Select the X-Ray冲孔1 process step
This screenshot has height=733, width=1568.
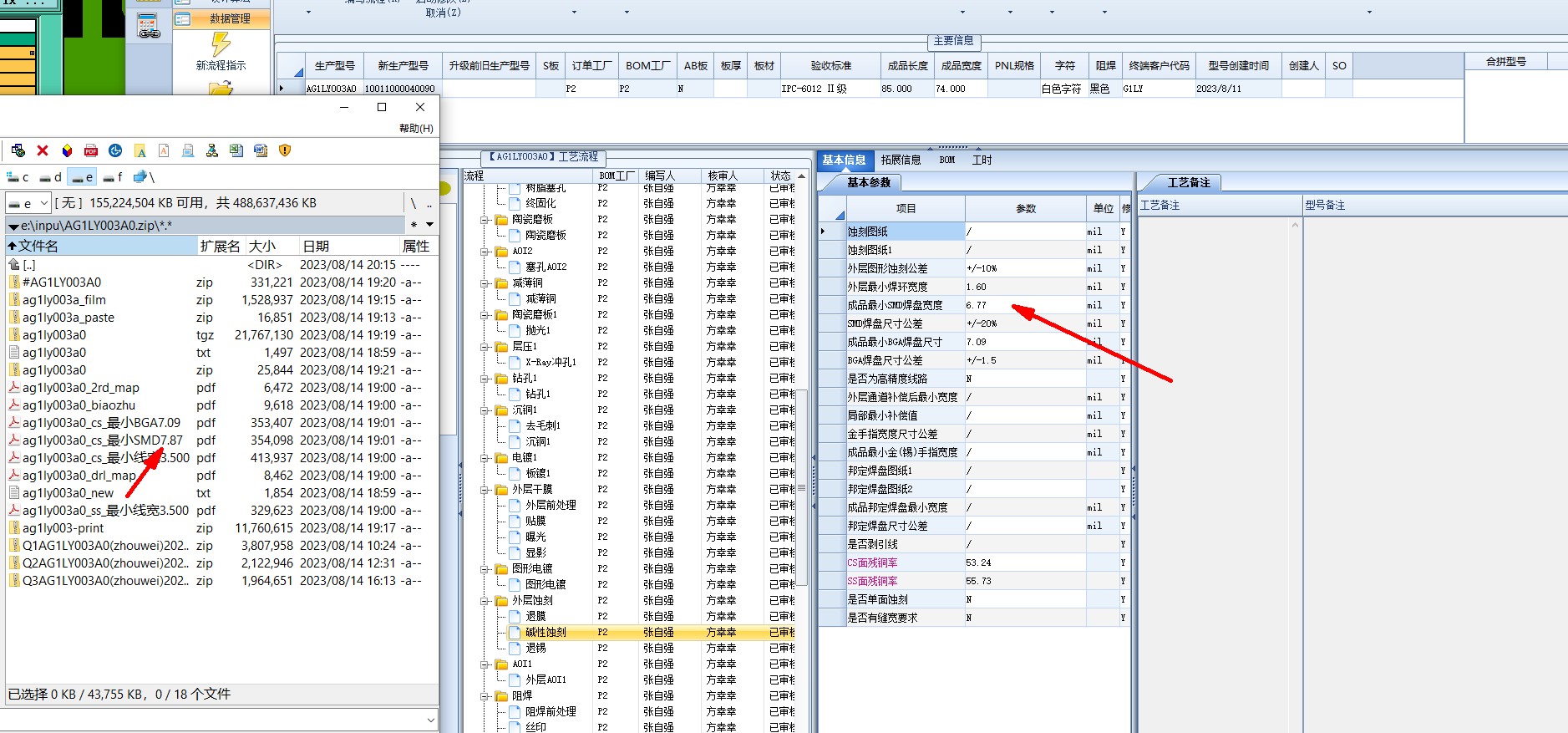pos(551,363)
